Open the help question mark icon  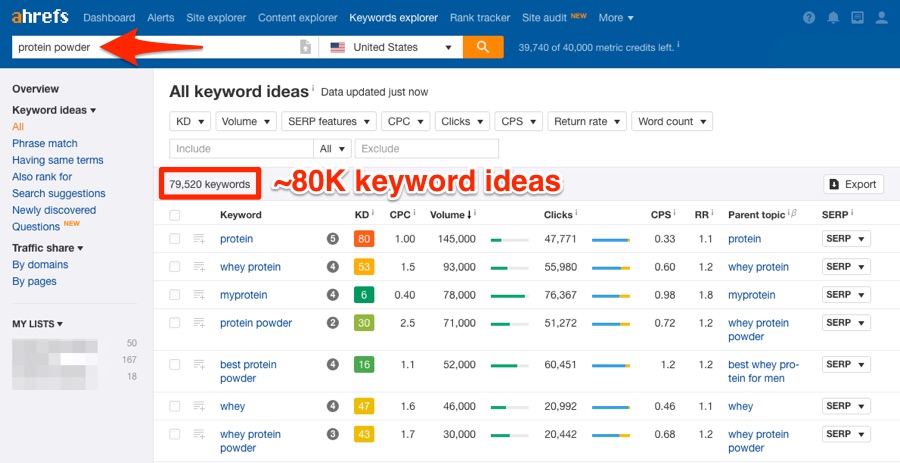click(809, 18)
